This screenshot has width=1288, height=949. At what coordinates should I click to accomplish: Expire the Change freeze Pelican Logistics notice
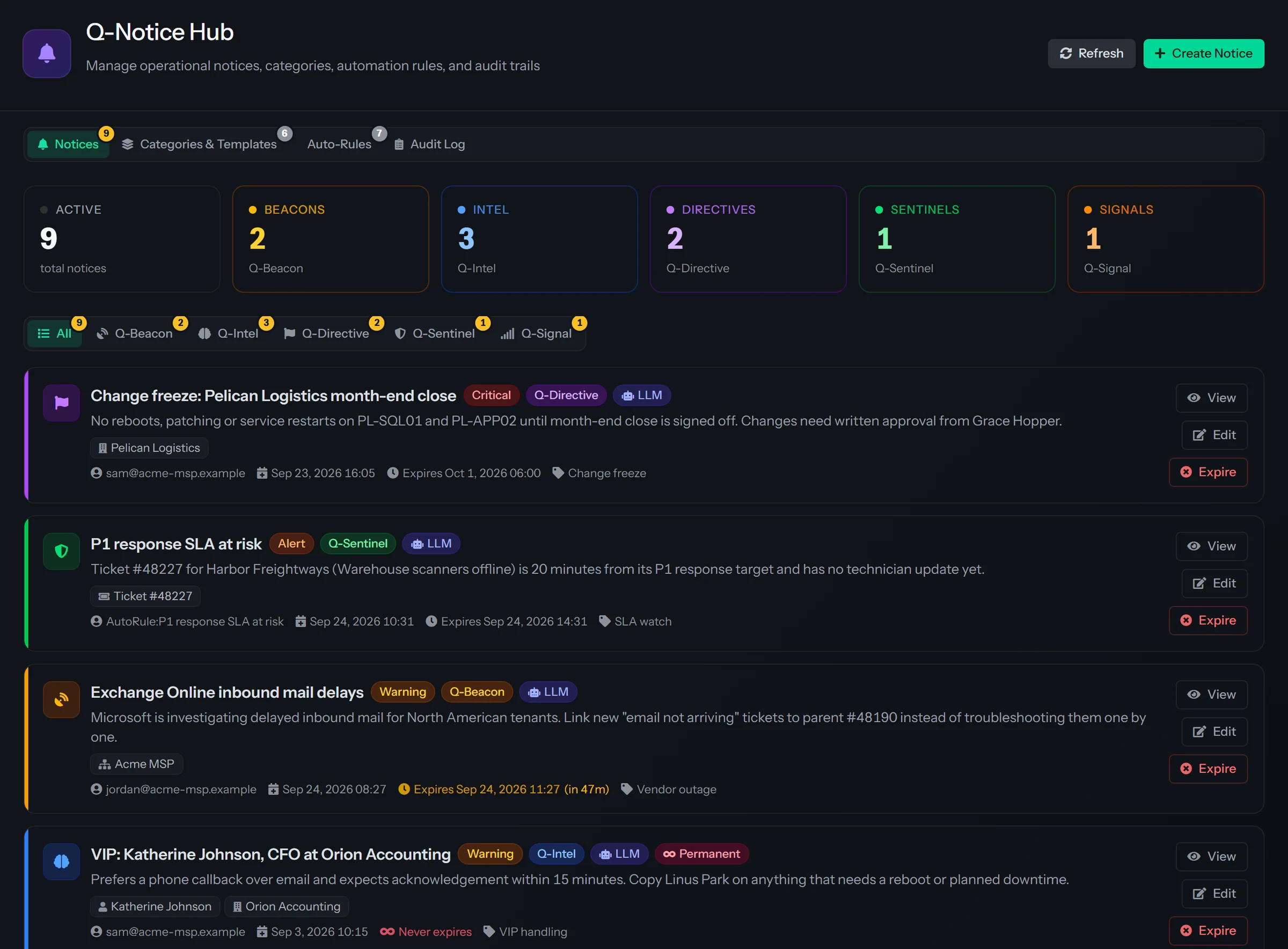click(x=1207, y=472)
